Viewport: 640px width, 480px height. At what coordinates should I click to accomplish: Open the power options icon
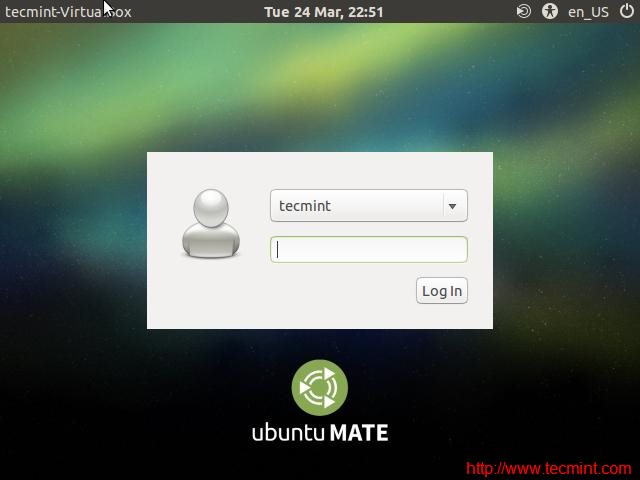pos(627,11)
